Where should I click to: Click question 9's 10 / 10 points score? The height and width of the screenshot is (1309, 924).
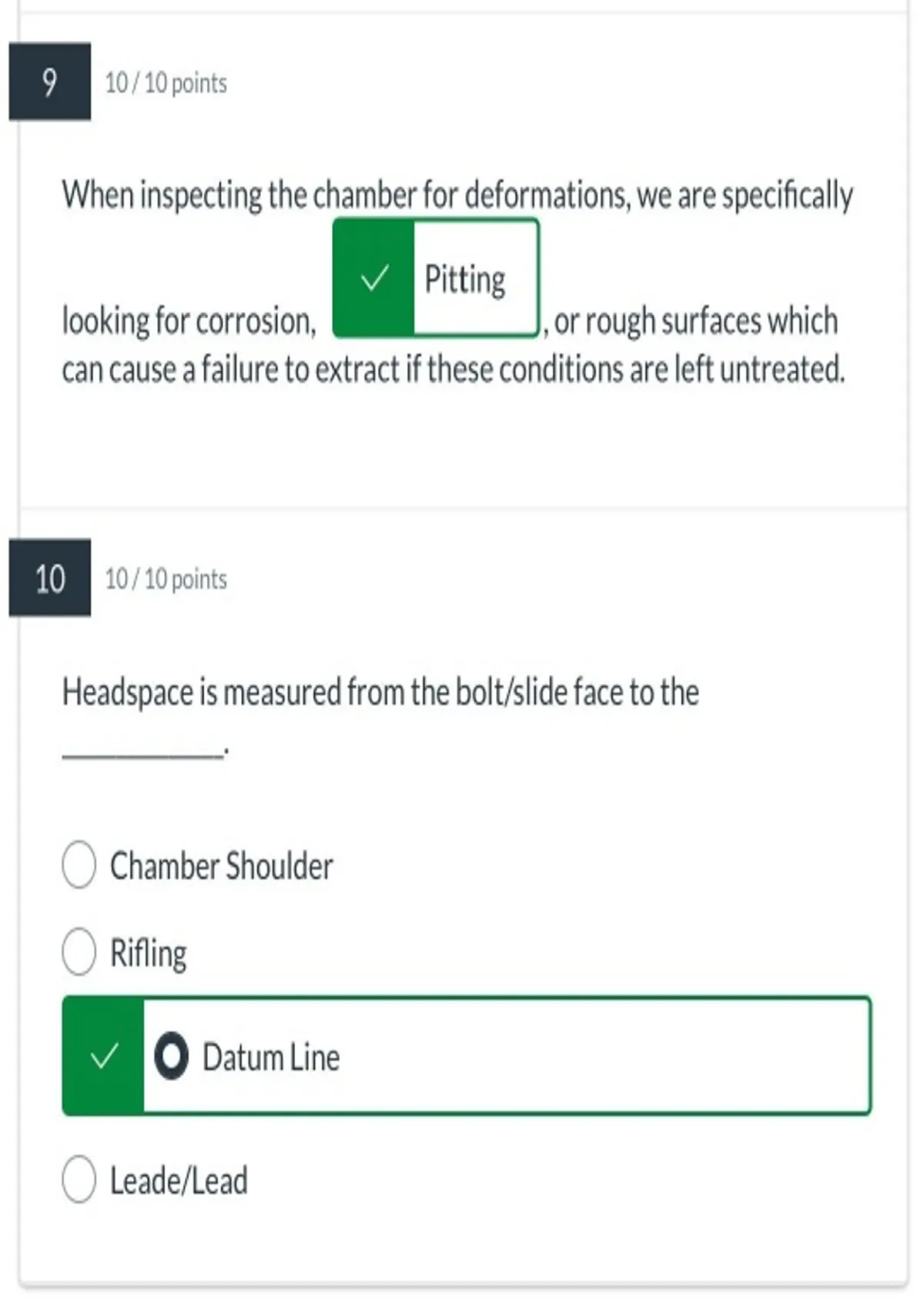[166, 82]
